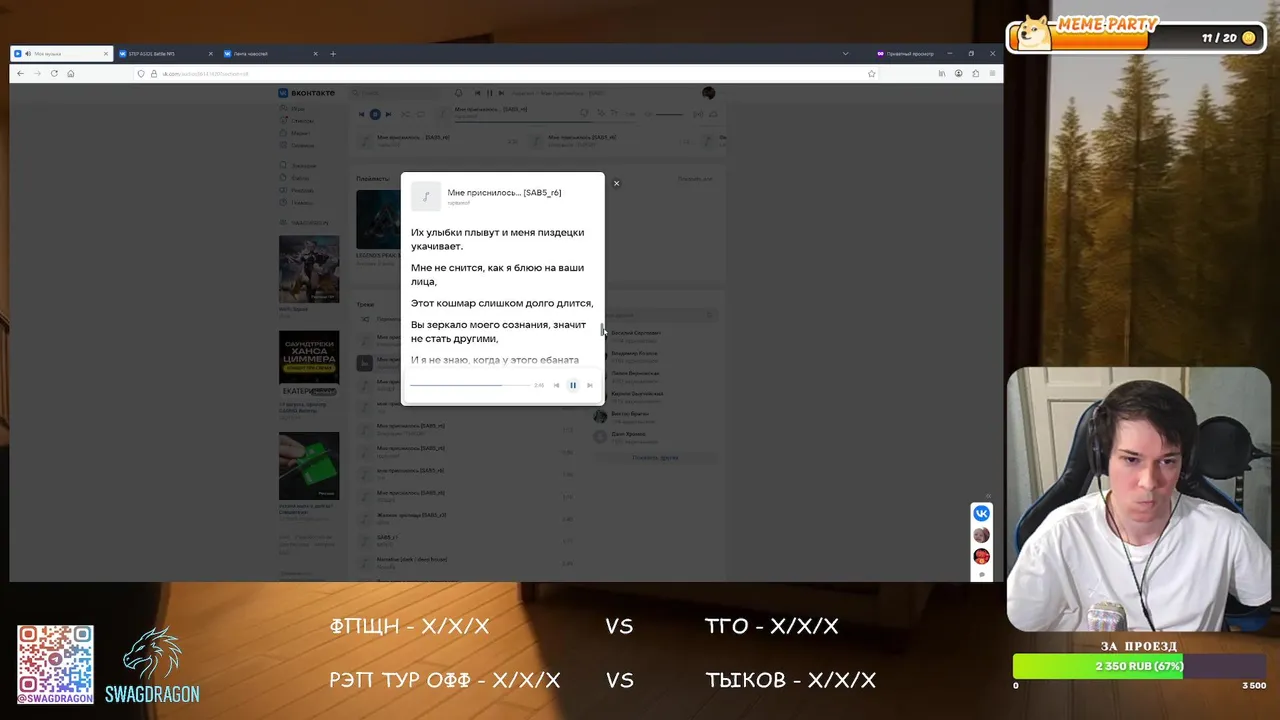Click the song title Мне приснилось... [SAB5_r6]
Image resolution: width=1280 pixels, height=720 pixels.
click(x=504, y=192)
